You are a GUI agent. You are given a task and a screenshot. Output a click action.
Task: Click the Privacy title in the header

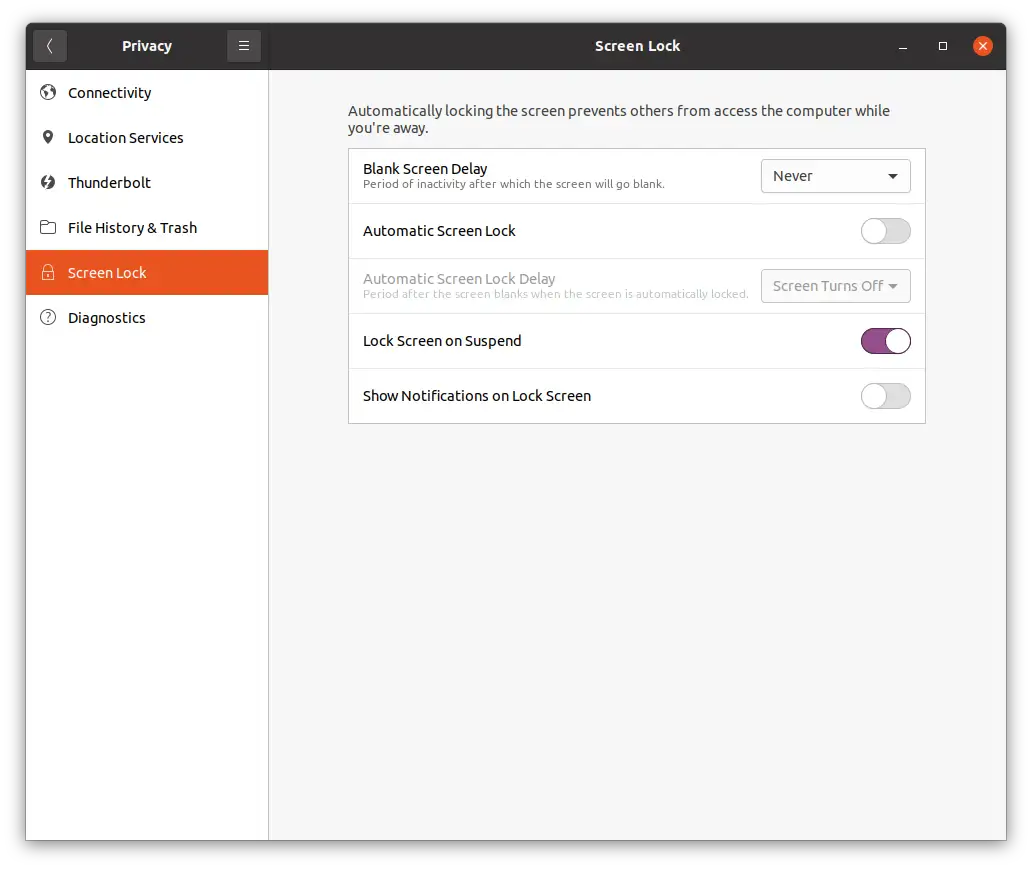pos(147,46)
